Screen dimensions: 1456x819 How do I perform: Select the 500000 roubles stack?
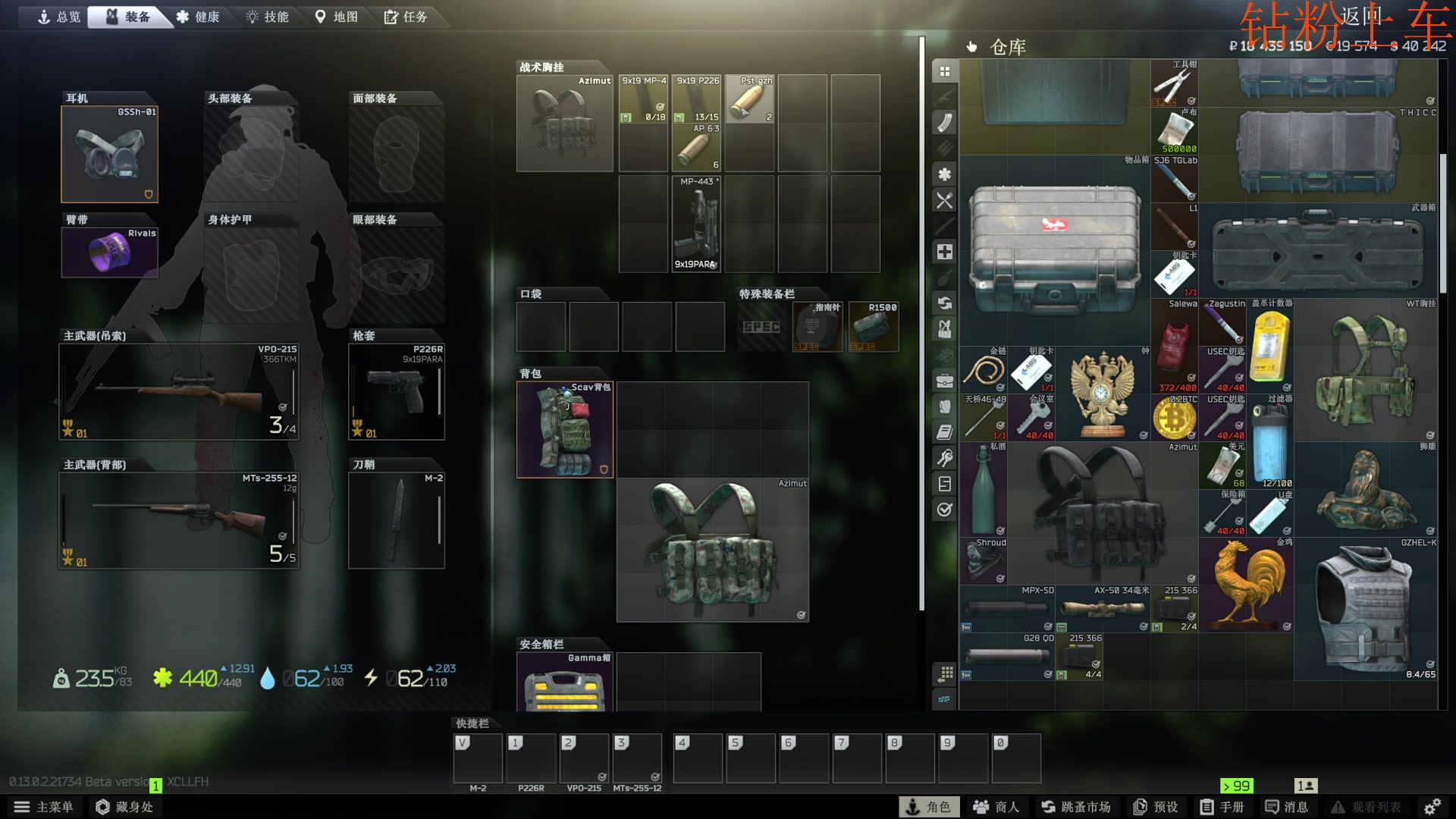[x=1175, y=131]
